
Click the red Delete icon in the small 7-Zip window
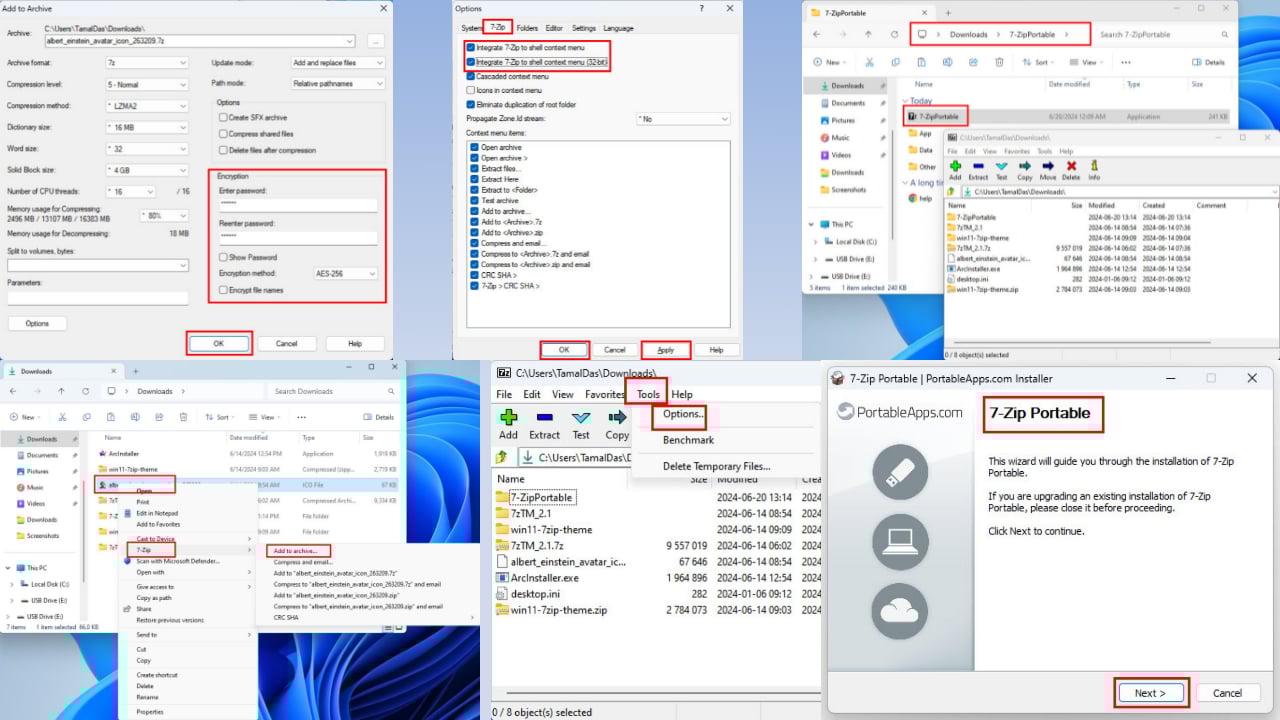coord(1071,166)
